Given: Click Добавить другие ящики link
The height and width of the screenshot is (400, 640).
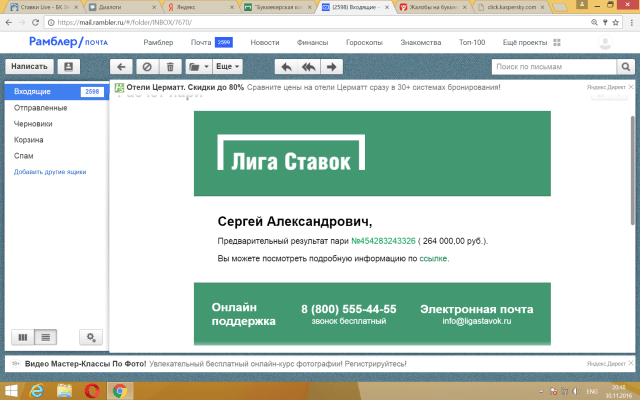Looking at the screenshot, I should point(50,172).
